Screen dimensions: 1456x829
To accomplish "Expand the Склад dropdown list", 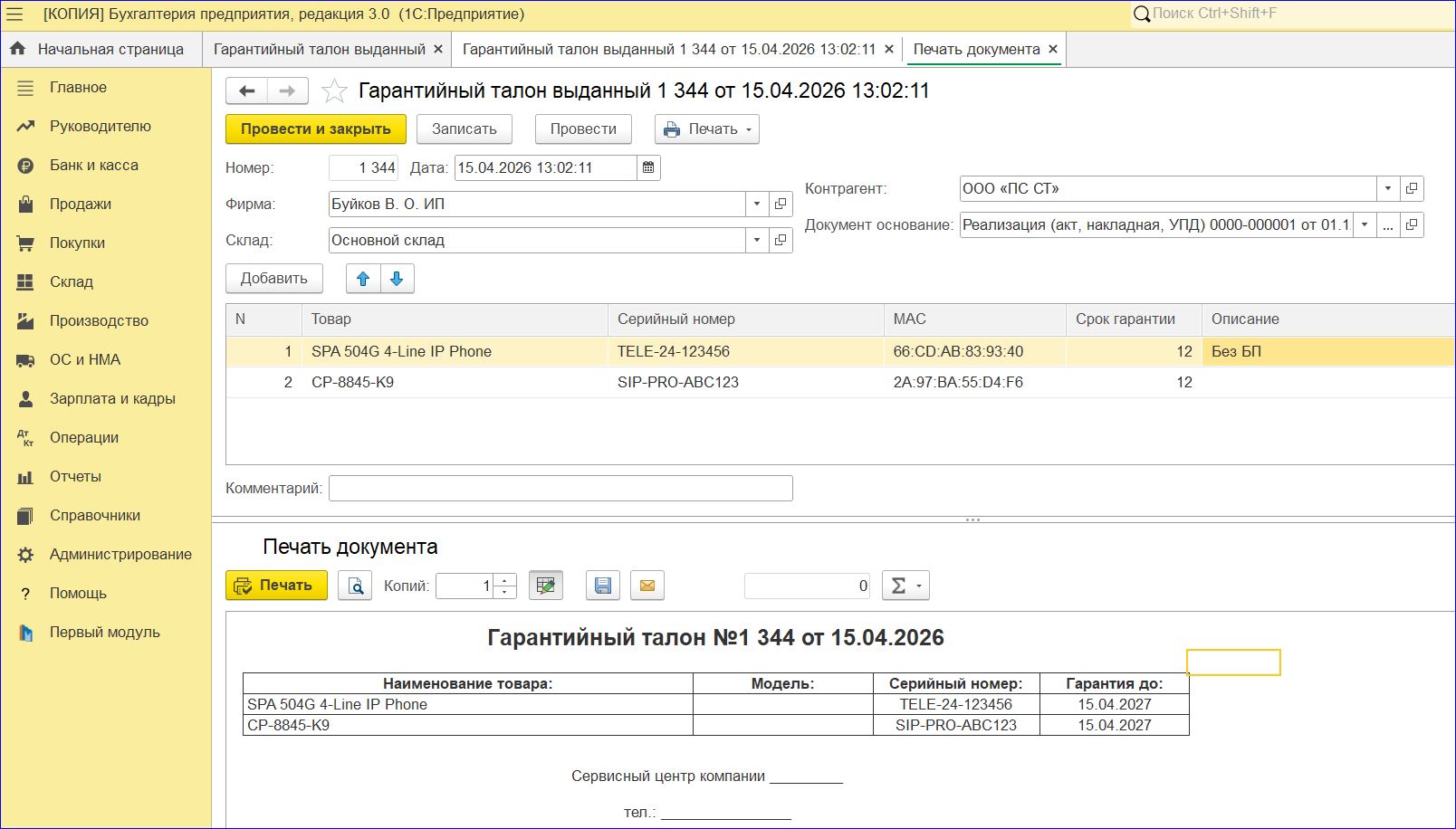I will point(757,240).
